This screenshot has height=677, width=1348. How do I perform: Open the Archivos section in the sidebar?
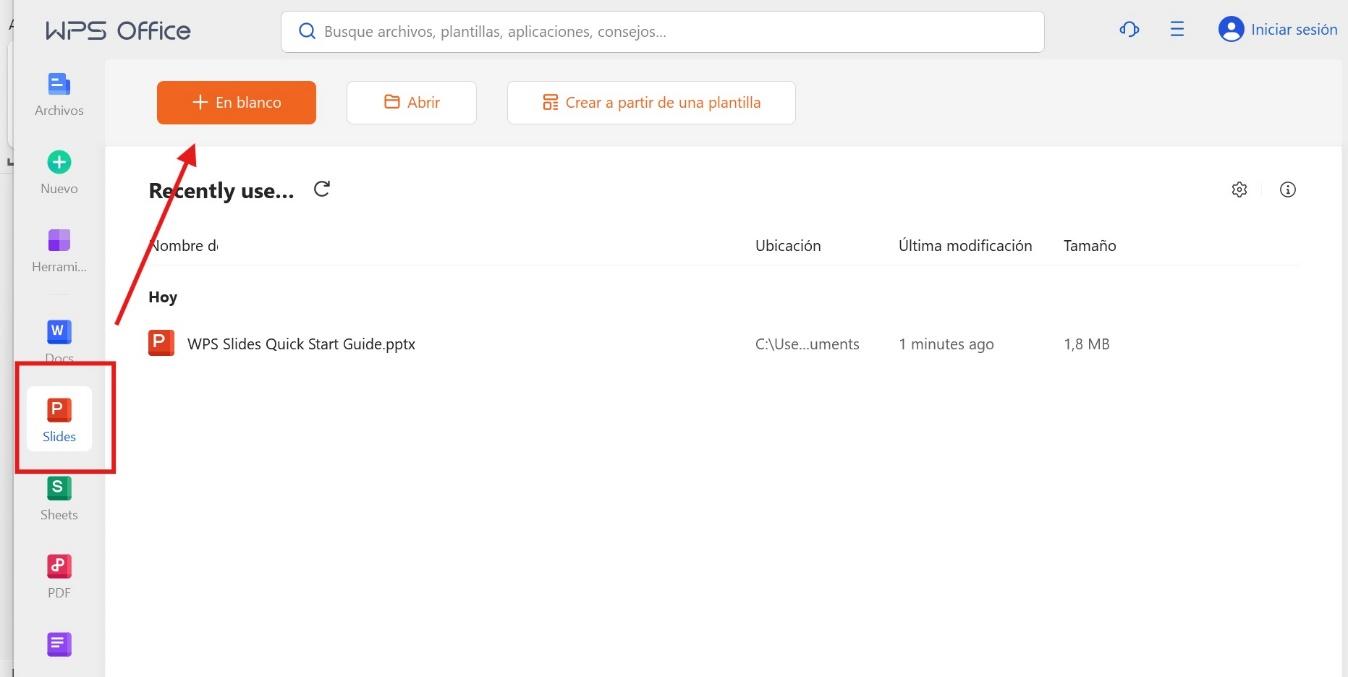pos(58,90)
